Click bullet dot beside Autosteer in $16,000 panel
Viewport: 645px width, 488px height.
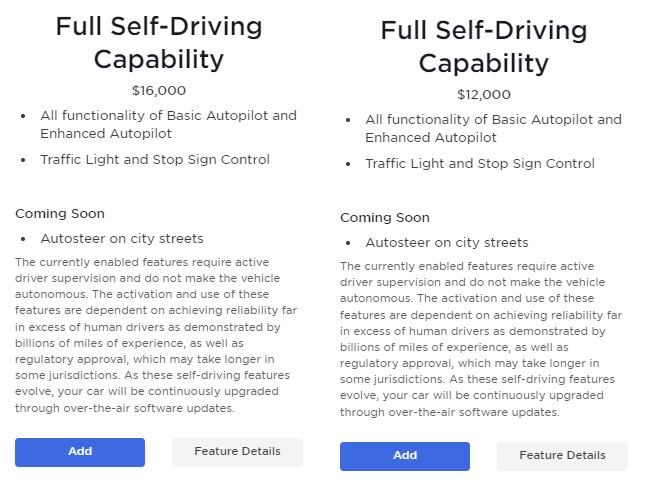23,240
